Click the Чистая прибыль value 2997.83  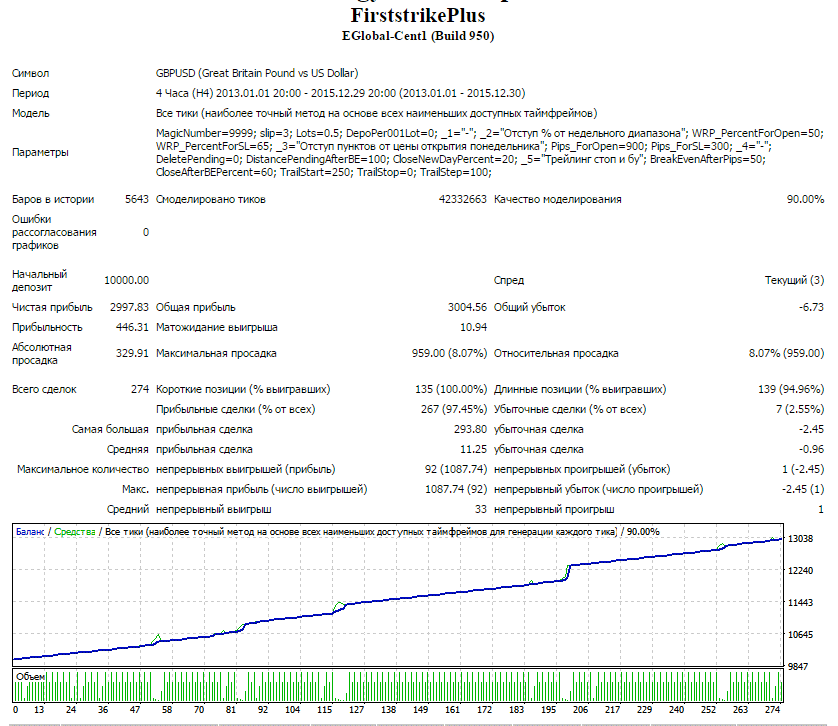point(129,307)
